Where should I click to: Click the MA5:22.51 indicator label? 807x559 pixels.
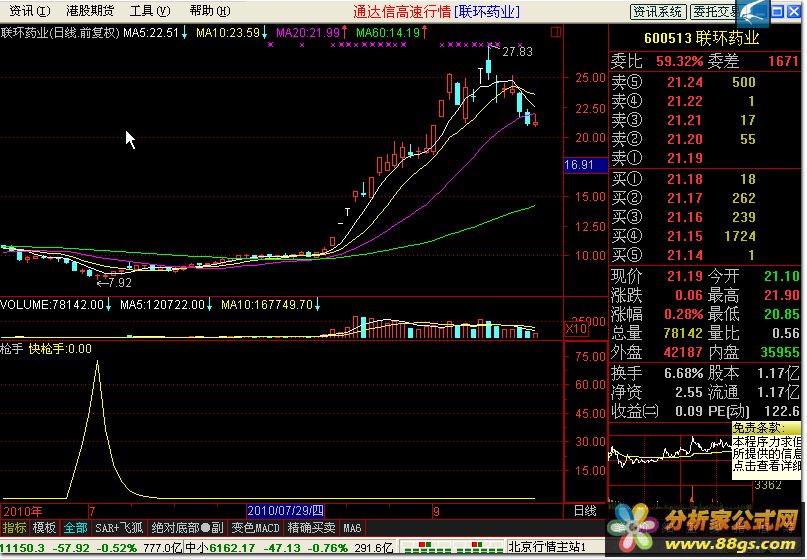155,33
